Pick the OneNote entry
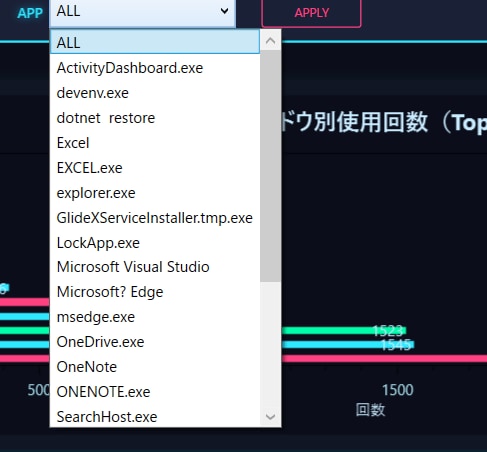Image resolution: width=487 pixels, height=452 pixels. 155,367
